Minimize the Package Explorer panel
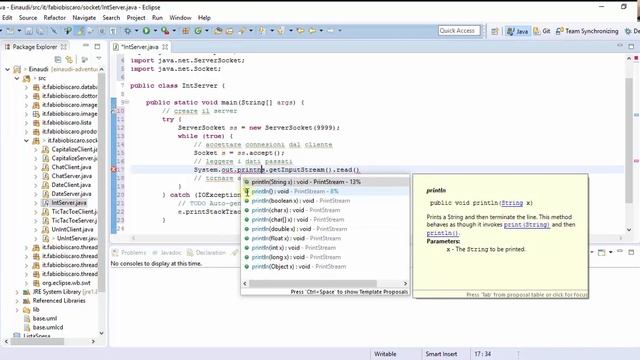 (86, 46)
